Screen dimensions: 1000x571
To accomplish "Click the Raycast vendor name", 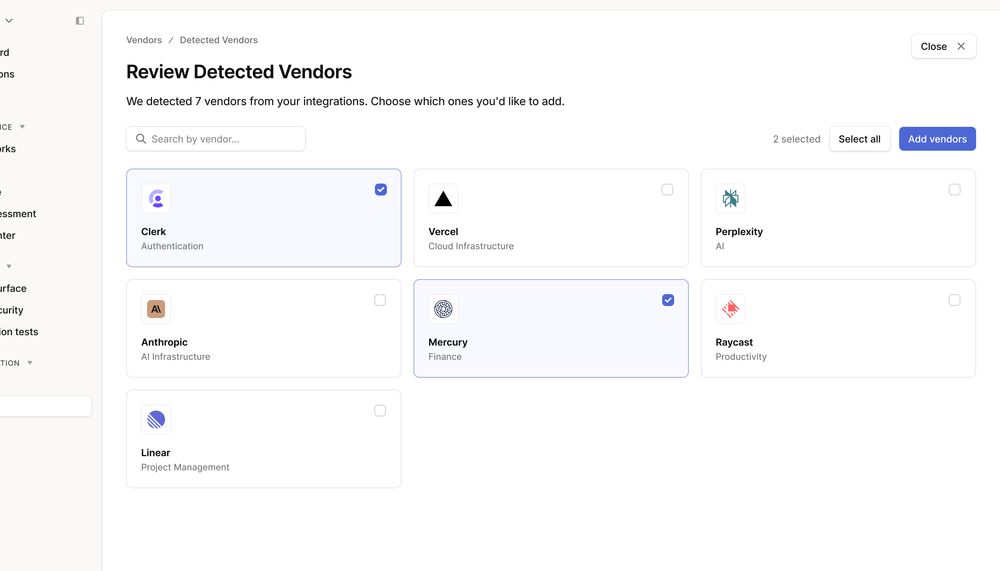I will 734,342.
